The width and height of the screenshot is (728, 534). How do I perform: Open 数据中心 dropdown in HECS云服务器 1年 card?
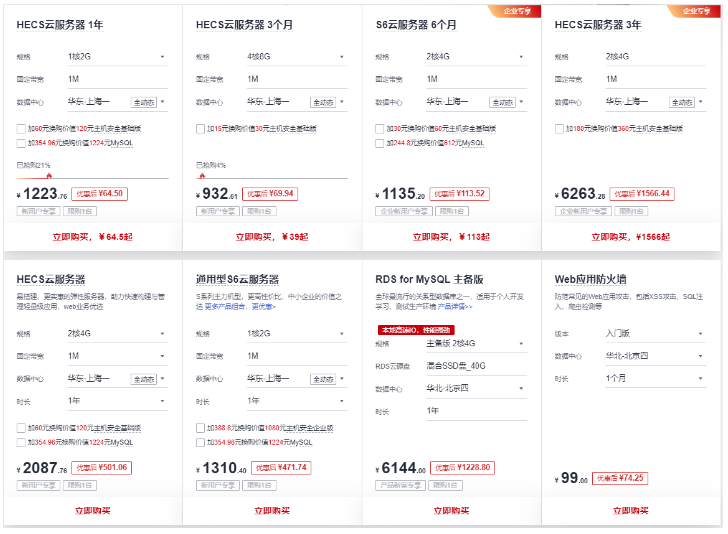(118, 102)
